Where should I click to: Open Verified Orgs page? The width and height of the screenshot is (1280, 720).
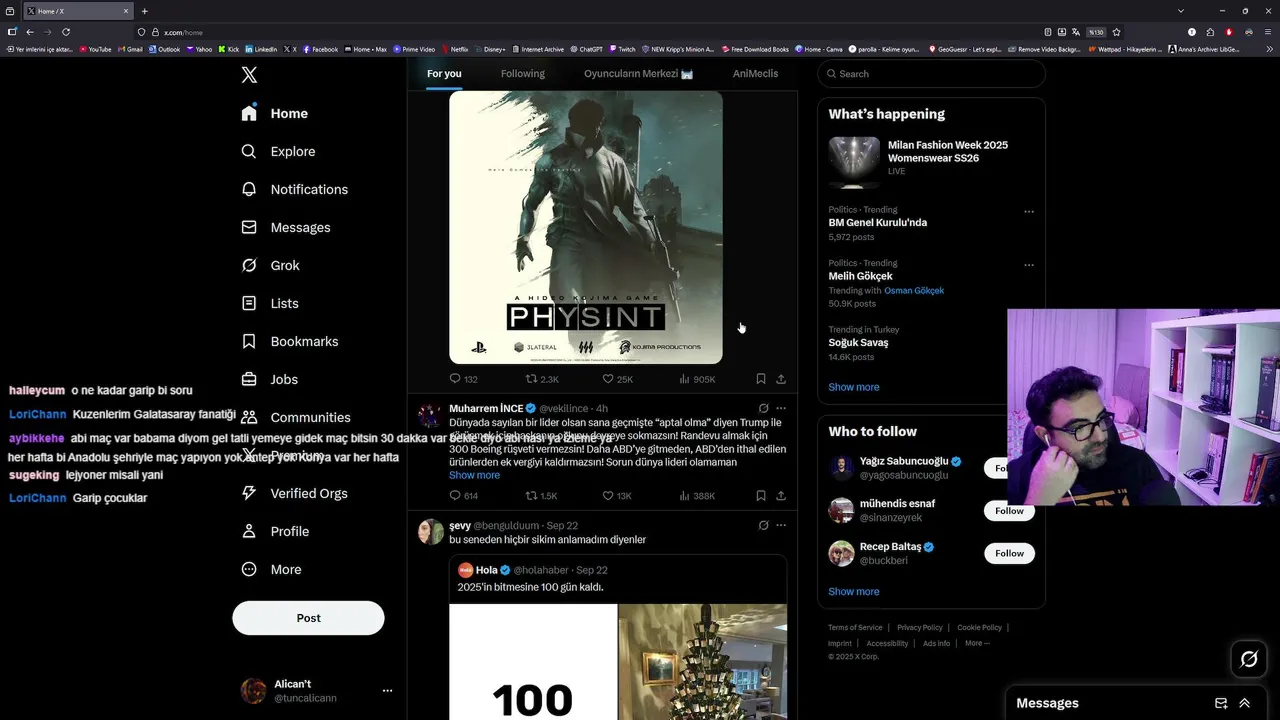[x=294, y=493]
